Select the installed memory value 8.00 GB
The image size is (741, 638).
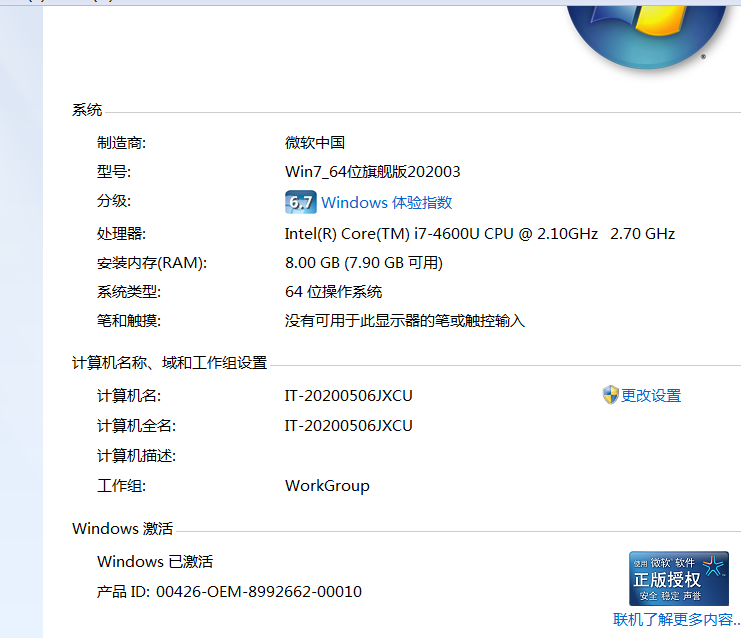pyautogui.click(x=312, y=263)
